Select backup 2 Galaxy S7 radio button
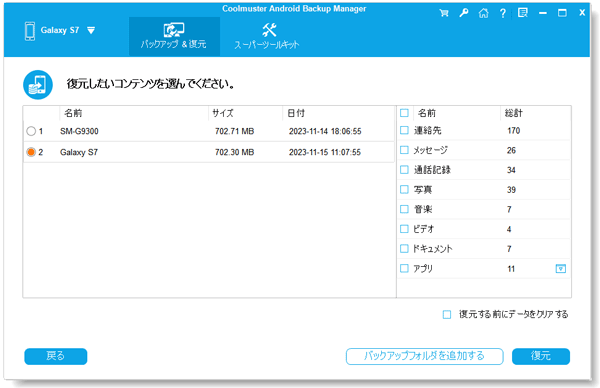 (31, 152)
